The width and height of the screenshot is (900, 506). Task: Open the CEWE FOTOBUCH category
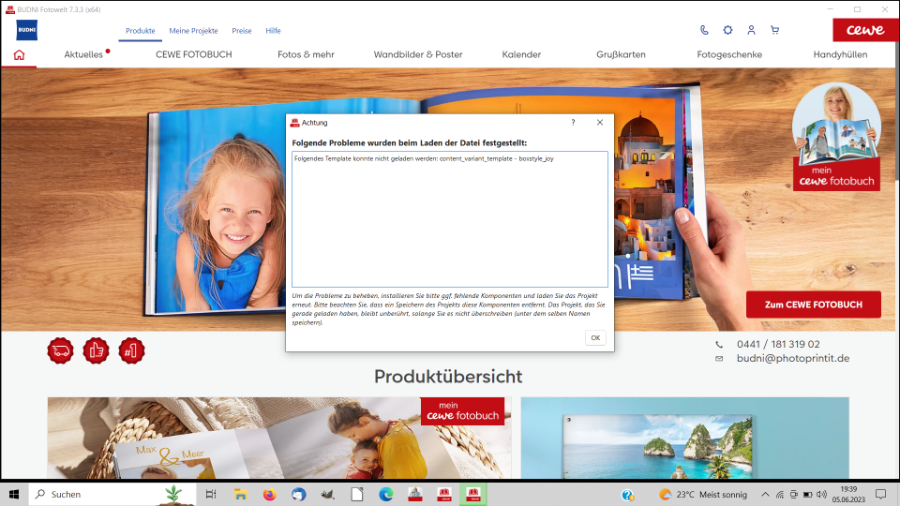click(x=194, y=55)
